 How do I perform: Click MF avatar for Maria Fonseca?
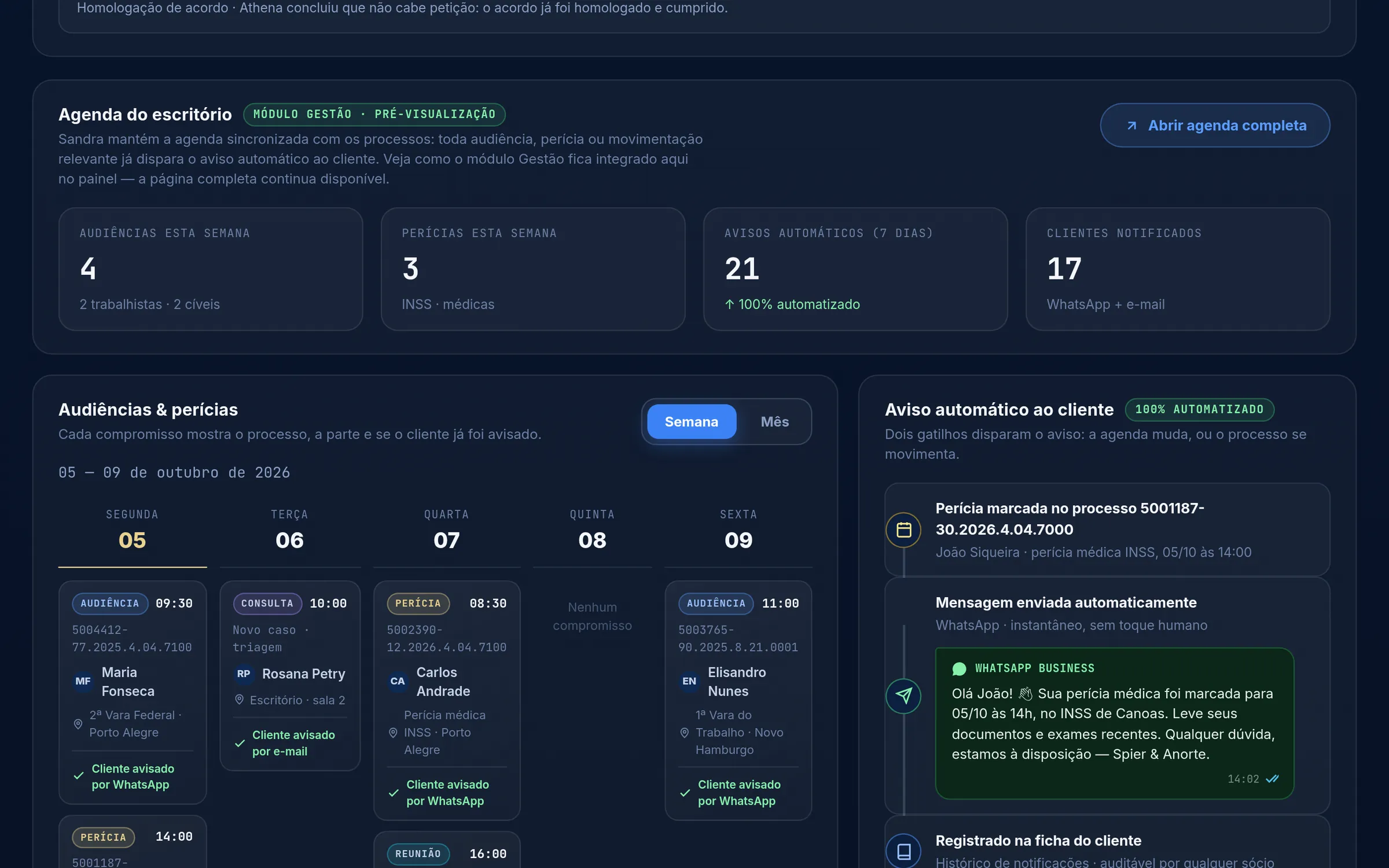(83, 681)
